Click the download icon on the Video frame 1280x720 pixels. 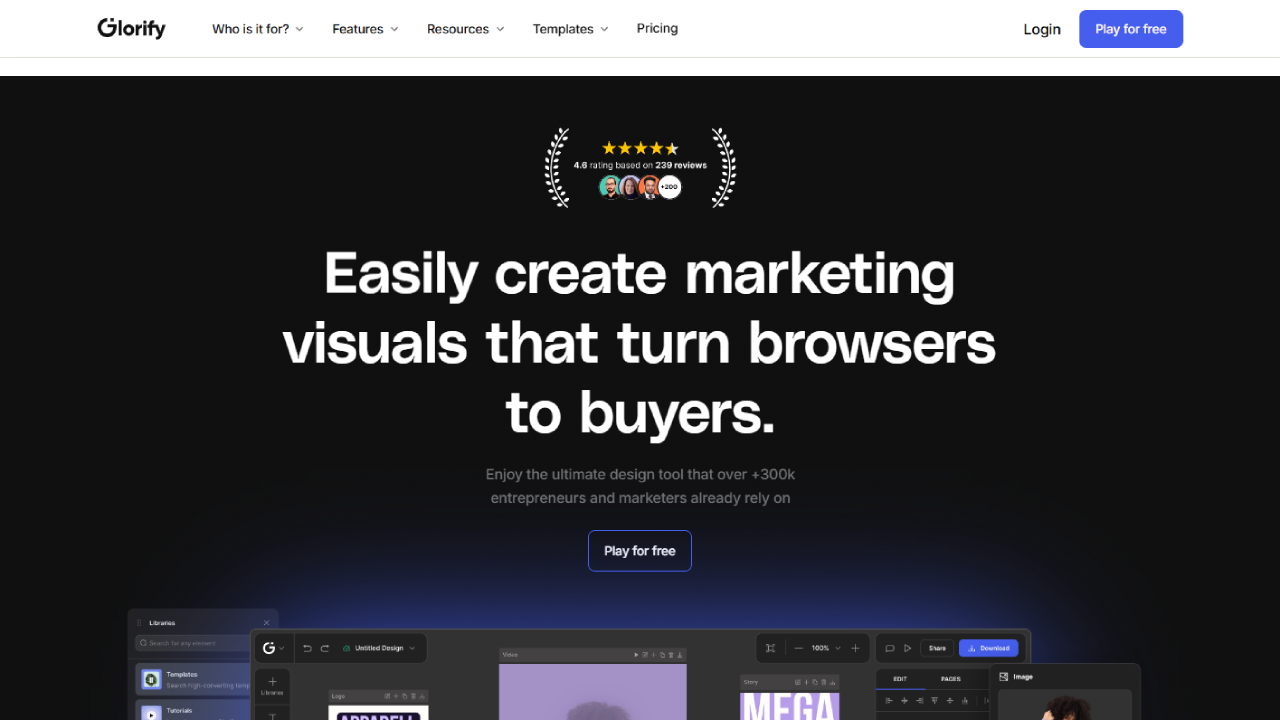click(x=680, y=655)
